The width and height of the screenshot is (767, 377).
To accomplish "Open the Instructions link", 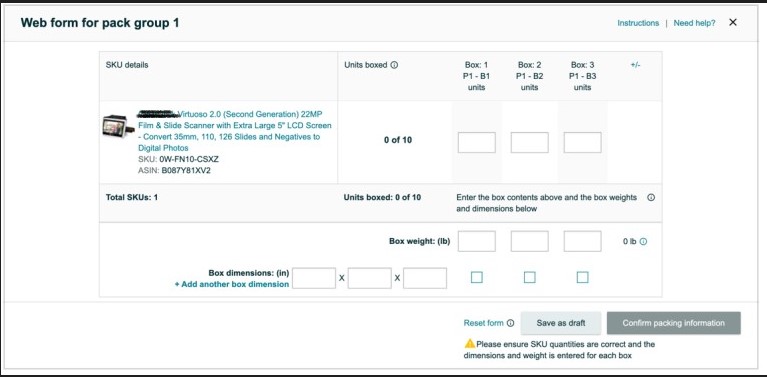I will 638,23.
